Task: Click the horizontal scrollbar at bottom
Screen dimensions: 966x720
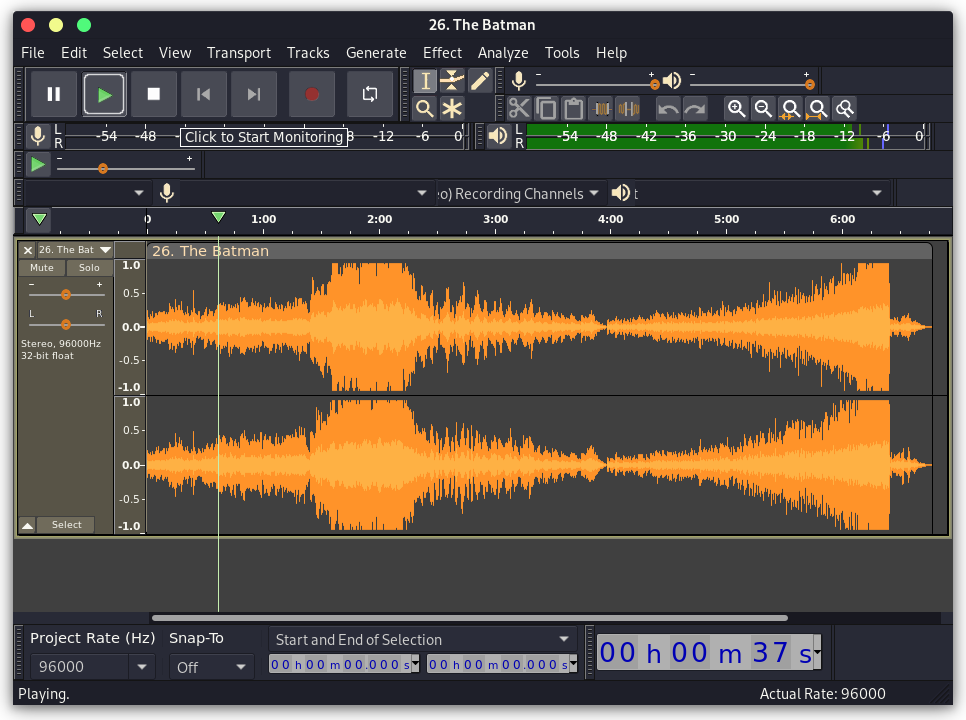Action: (470, 617)
